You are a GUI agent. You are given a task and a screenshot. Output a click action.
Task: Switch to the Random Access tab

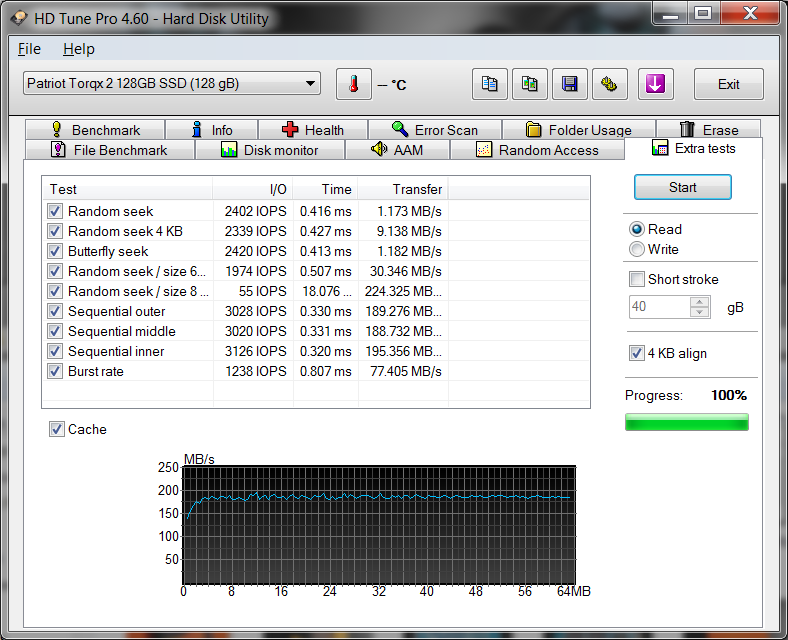click(537, 150)
